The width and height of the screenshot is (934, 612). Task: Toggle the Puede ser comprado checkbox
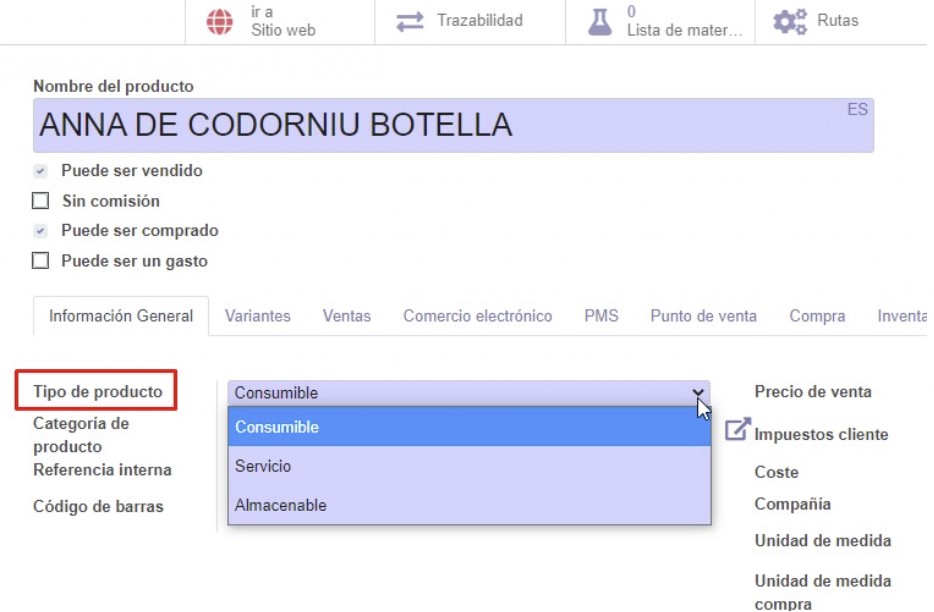tap(41, 231)
